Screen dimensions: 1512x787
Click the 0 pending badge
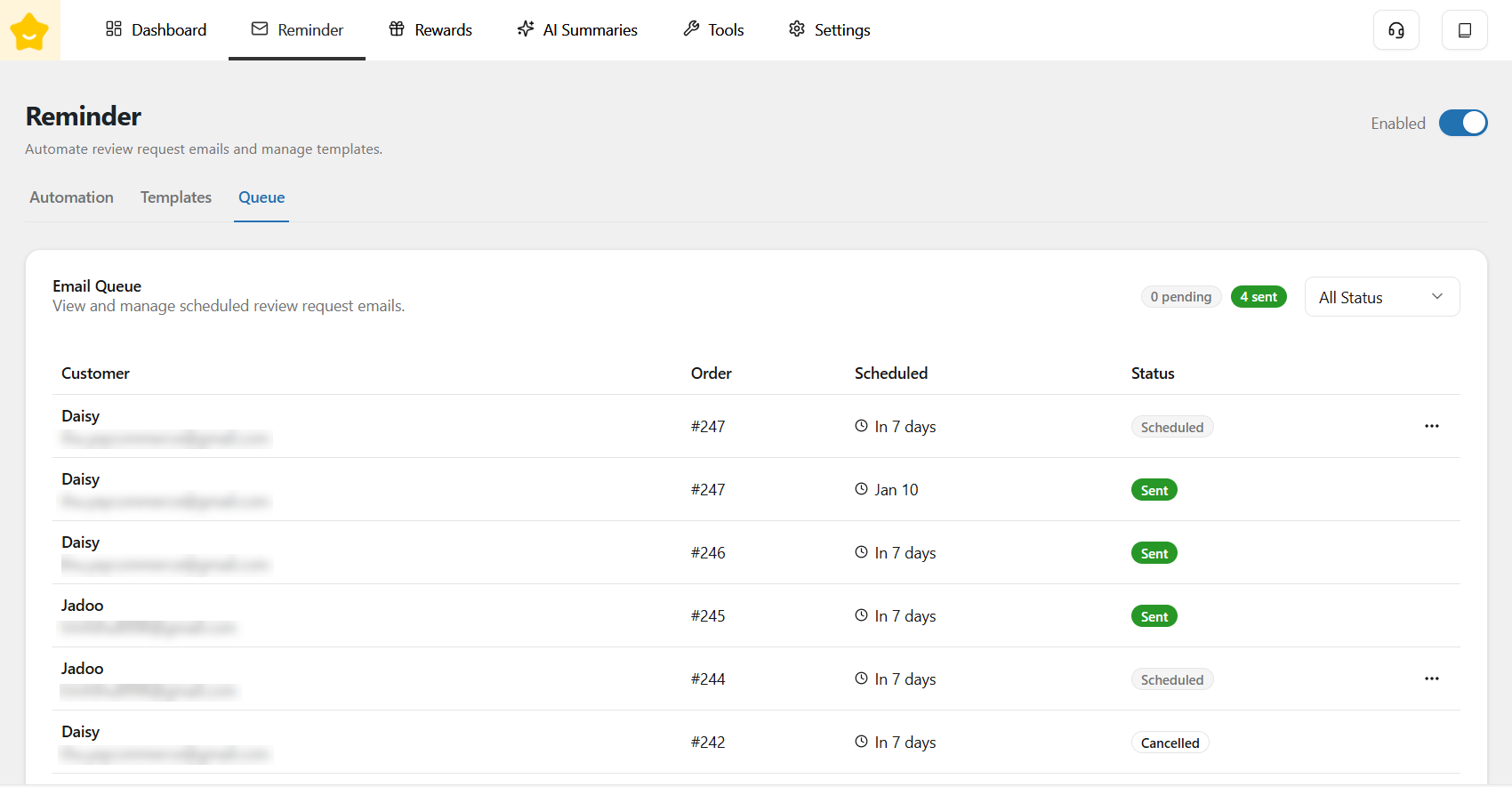click(x=1180, y=297)
